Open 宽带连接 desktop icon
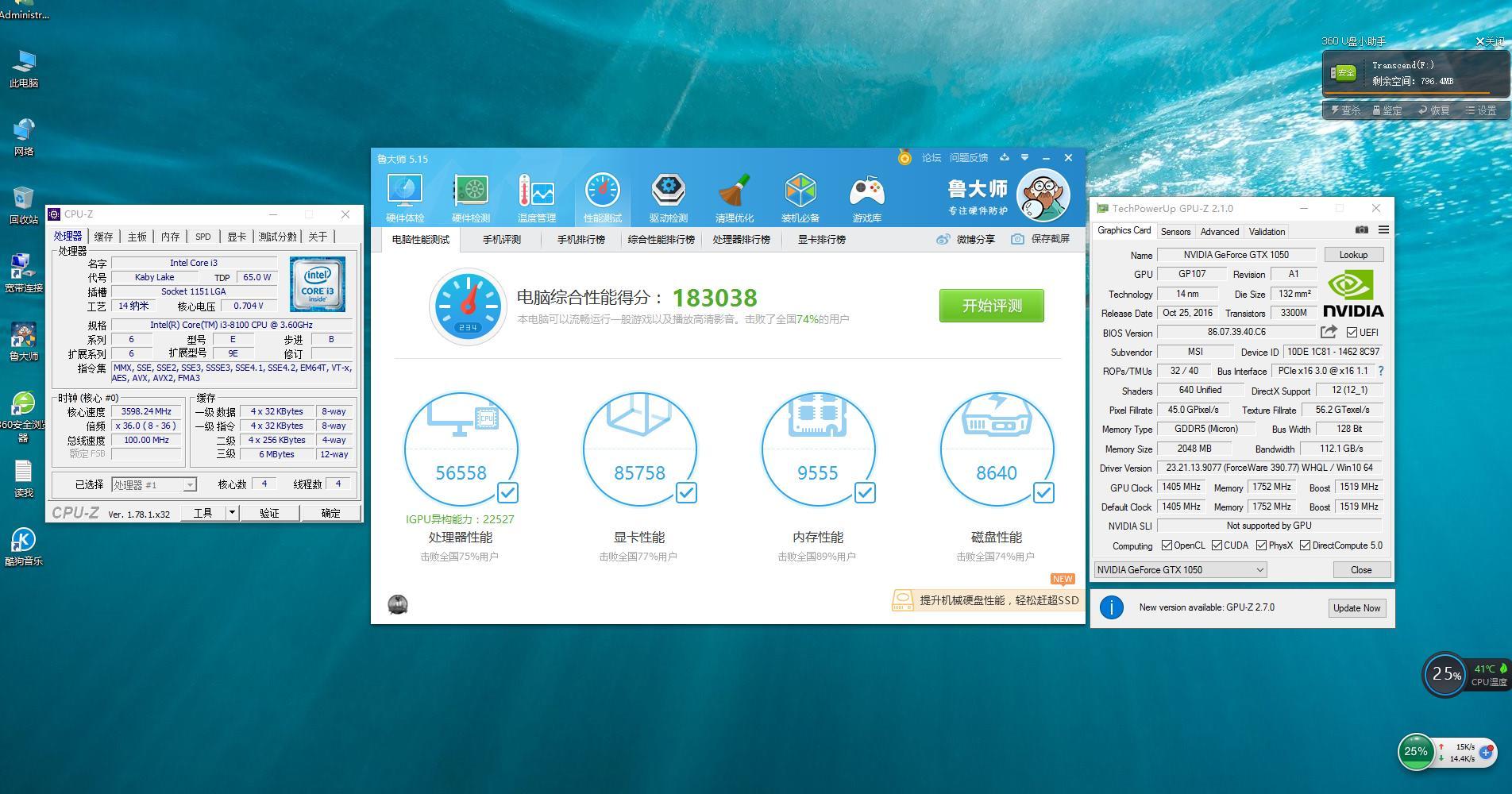 [24, 273]
